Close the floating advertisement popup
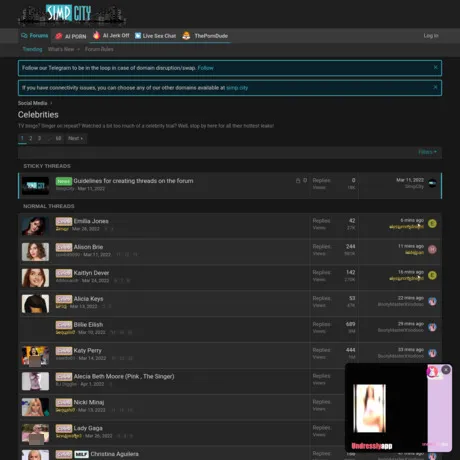Screen dimensions: 460x460 (446, 370)
